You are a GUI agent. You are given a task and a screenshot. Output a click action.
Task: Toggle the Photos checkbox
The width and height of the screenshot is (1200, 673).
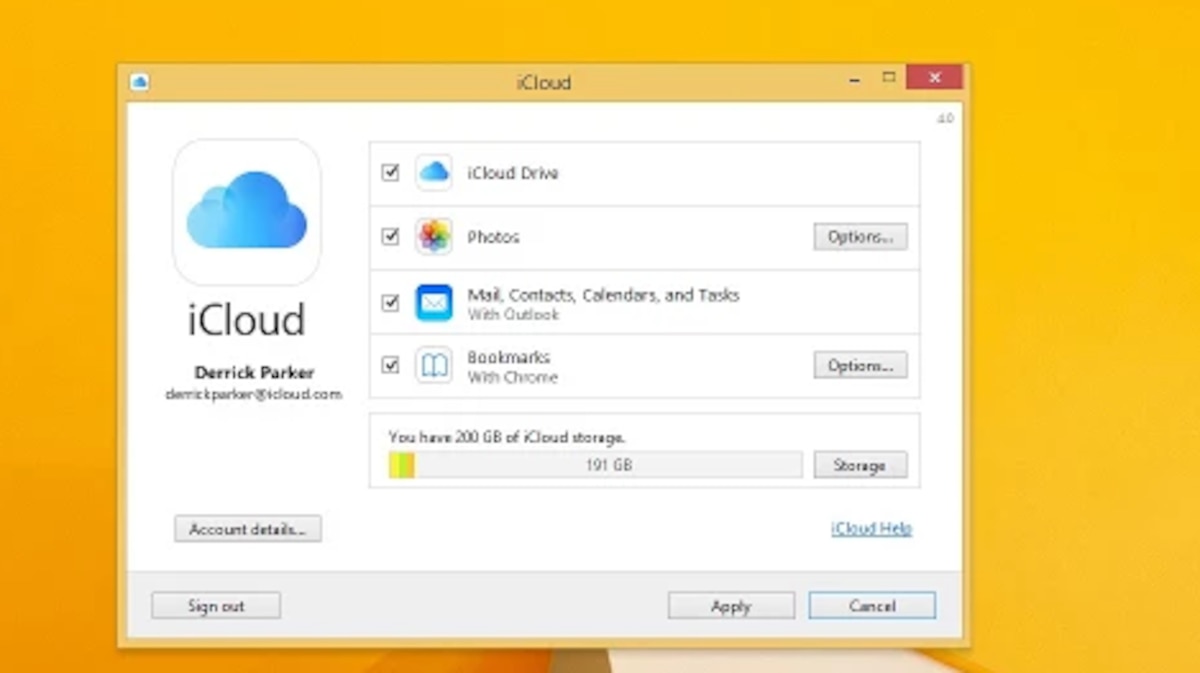[390, 237]
